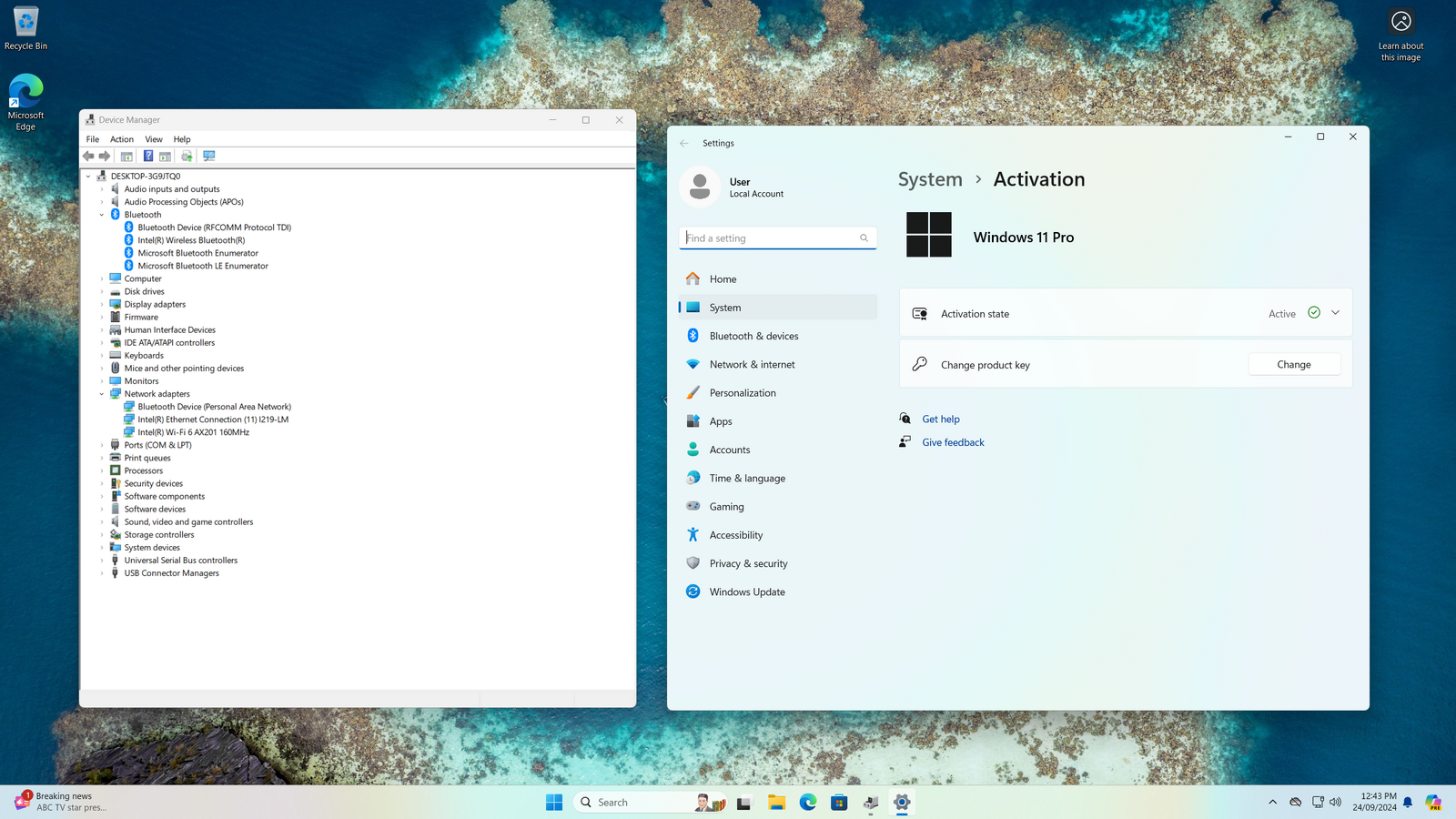The image size is (1456, 819).
Task: Click the user avatar in Settings
Action: pos(700,187)
